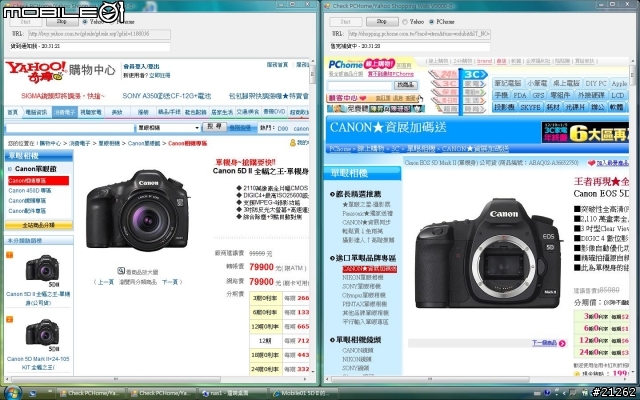Viewport: 640px width, 400px height.
Task: Click brand link in PChome top menu
Action: point(484,61)
